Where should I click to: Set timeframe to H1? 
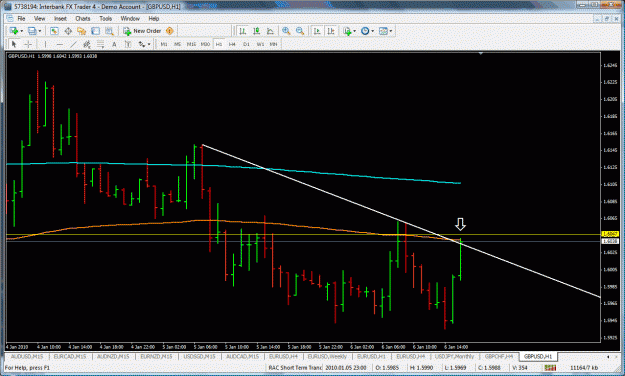(x=219, y=44)
